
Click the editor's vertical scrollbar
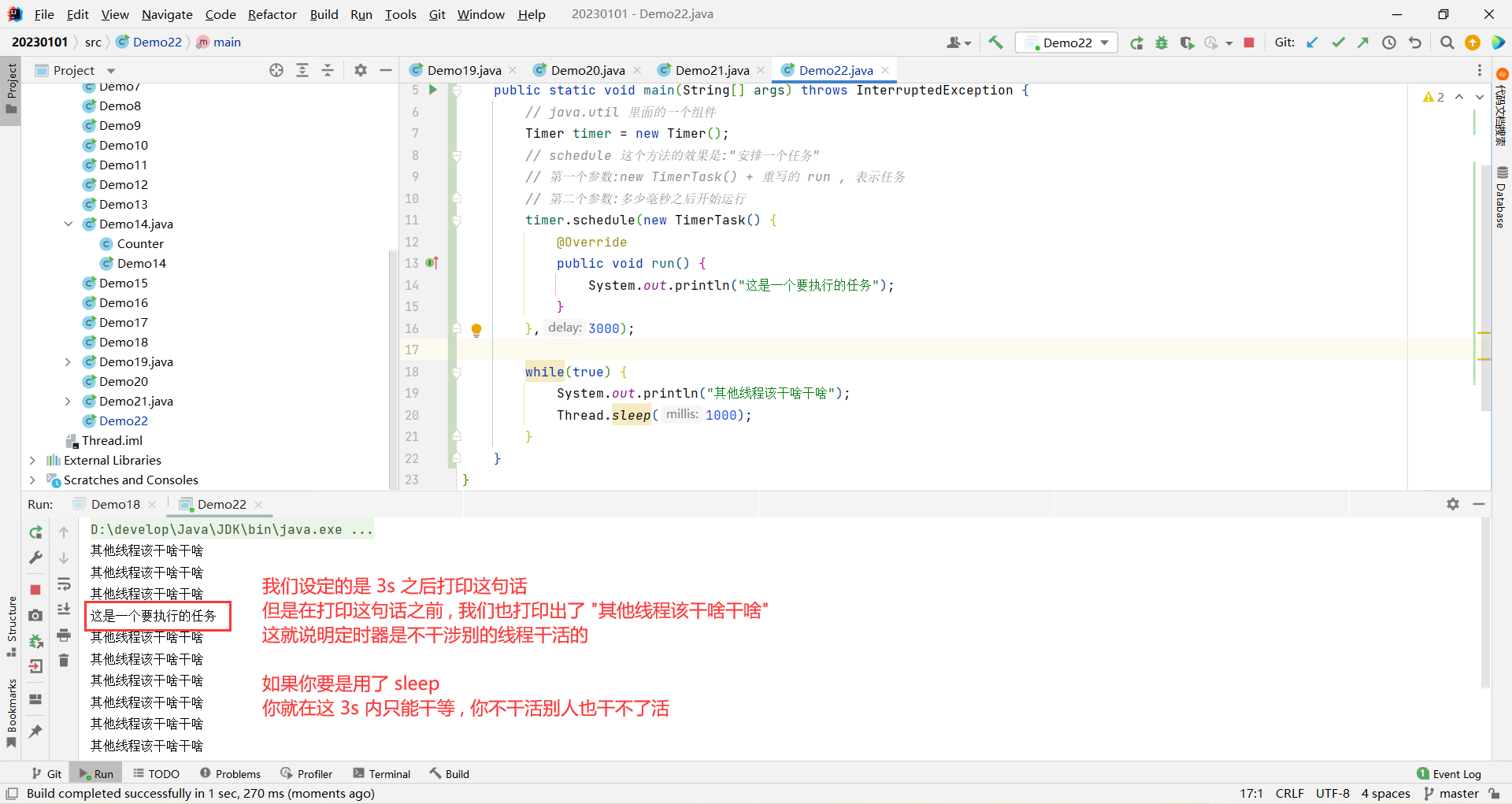click(x=1485, y=287)
